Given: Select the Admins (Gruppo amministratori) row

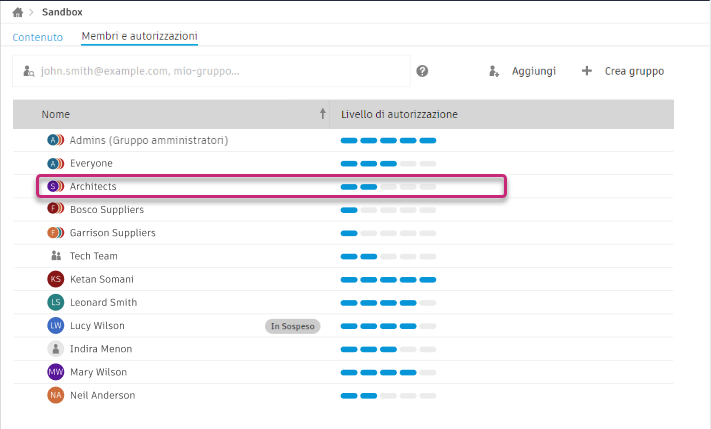Looking at the screenshot, I should [343, 140].
